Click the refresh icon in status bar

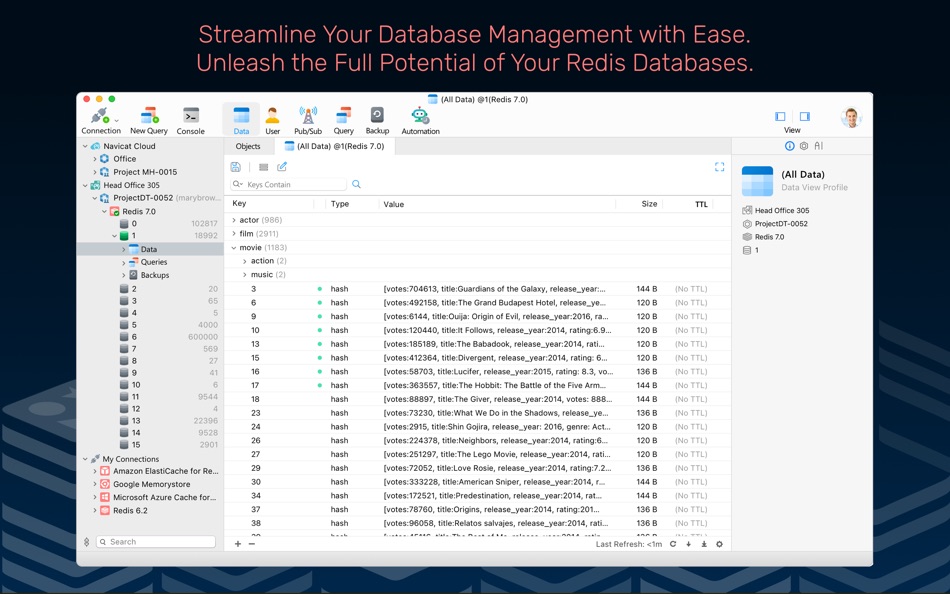point(673,544)
